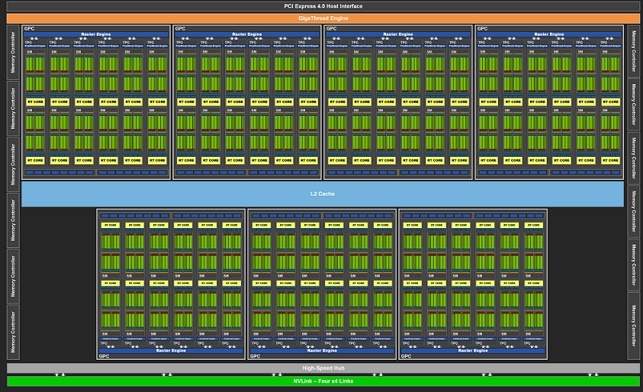Viewport: 643px width, 392px height.
Task: Select the Raster Engine bar in the second top-row GPC
Action: tap(247, 34)
